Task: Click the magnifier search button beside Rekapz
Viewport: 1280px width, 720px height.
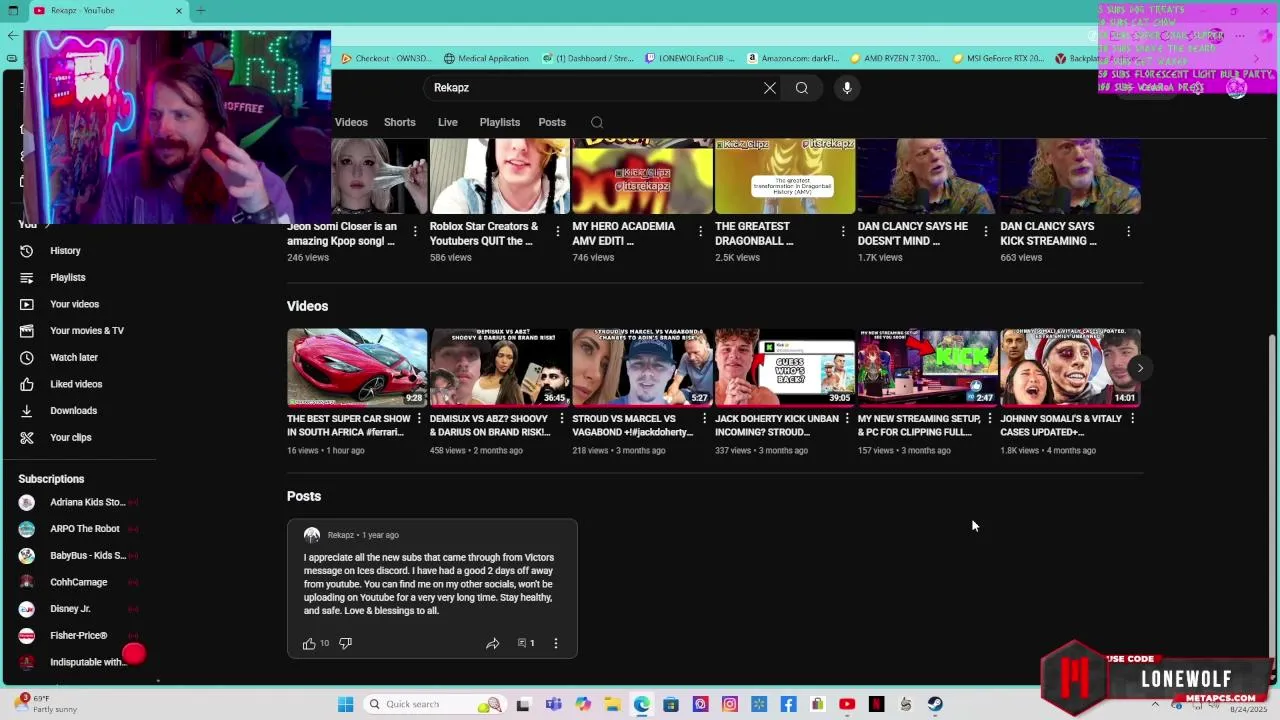Action: point(802,88)
